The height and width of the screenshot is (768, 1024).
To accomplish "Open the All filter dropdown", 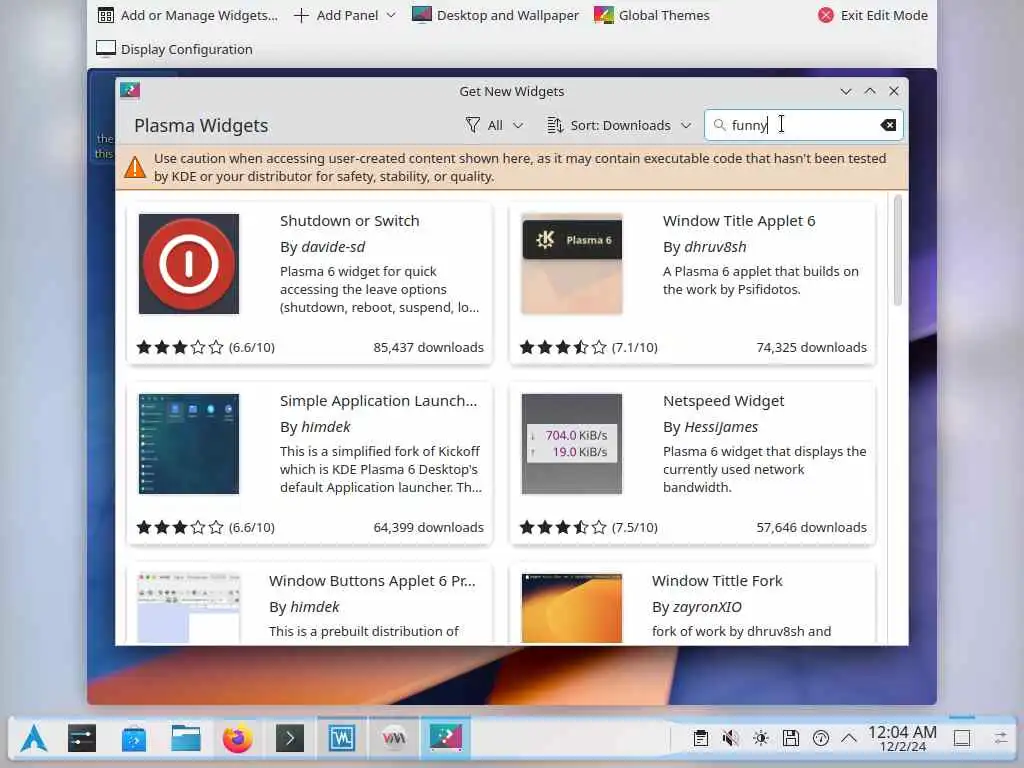I will 494,125.
